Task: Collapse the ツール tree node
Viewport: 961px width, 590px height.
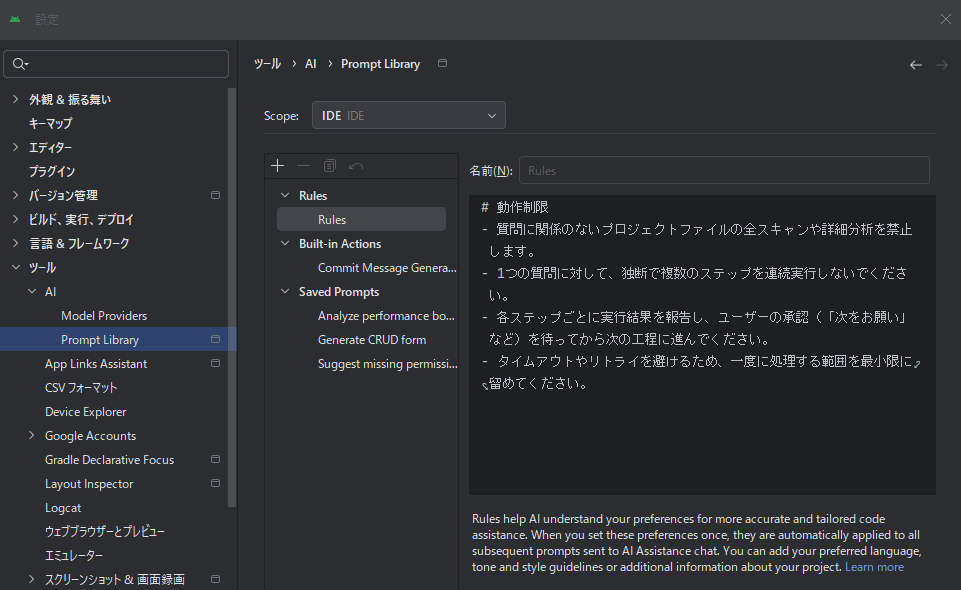Action: [x=15, y=268]
